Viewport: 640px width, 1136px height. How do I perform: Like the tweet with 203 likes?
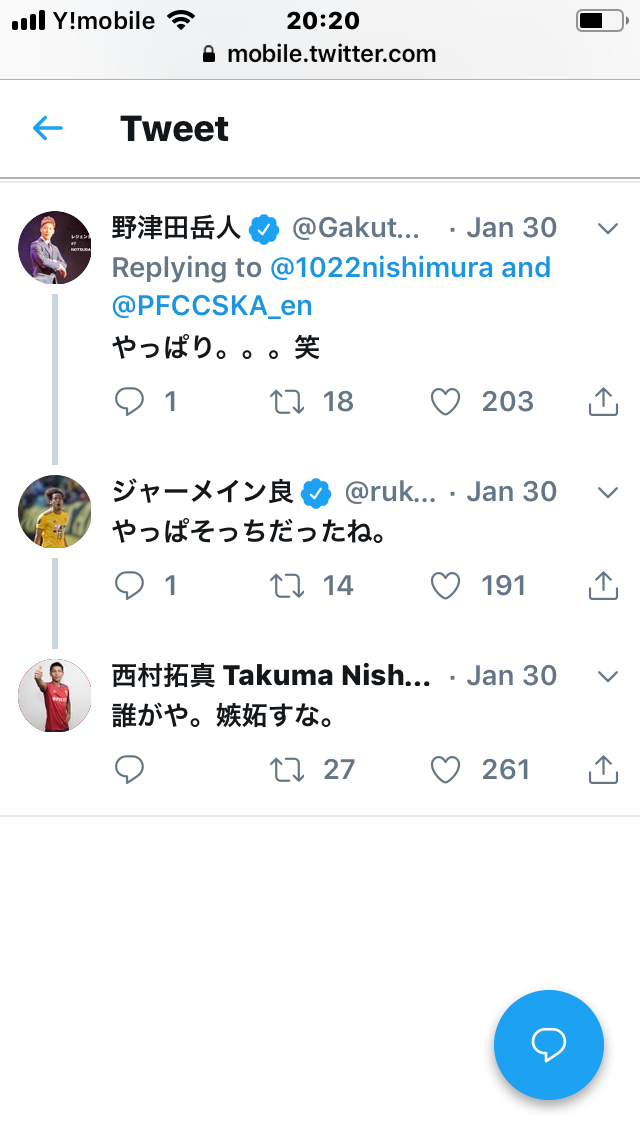(445, 402)
